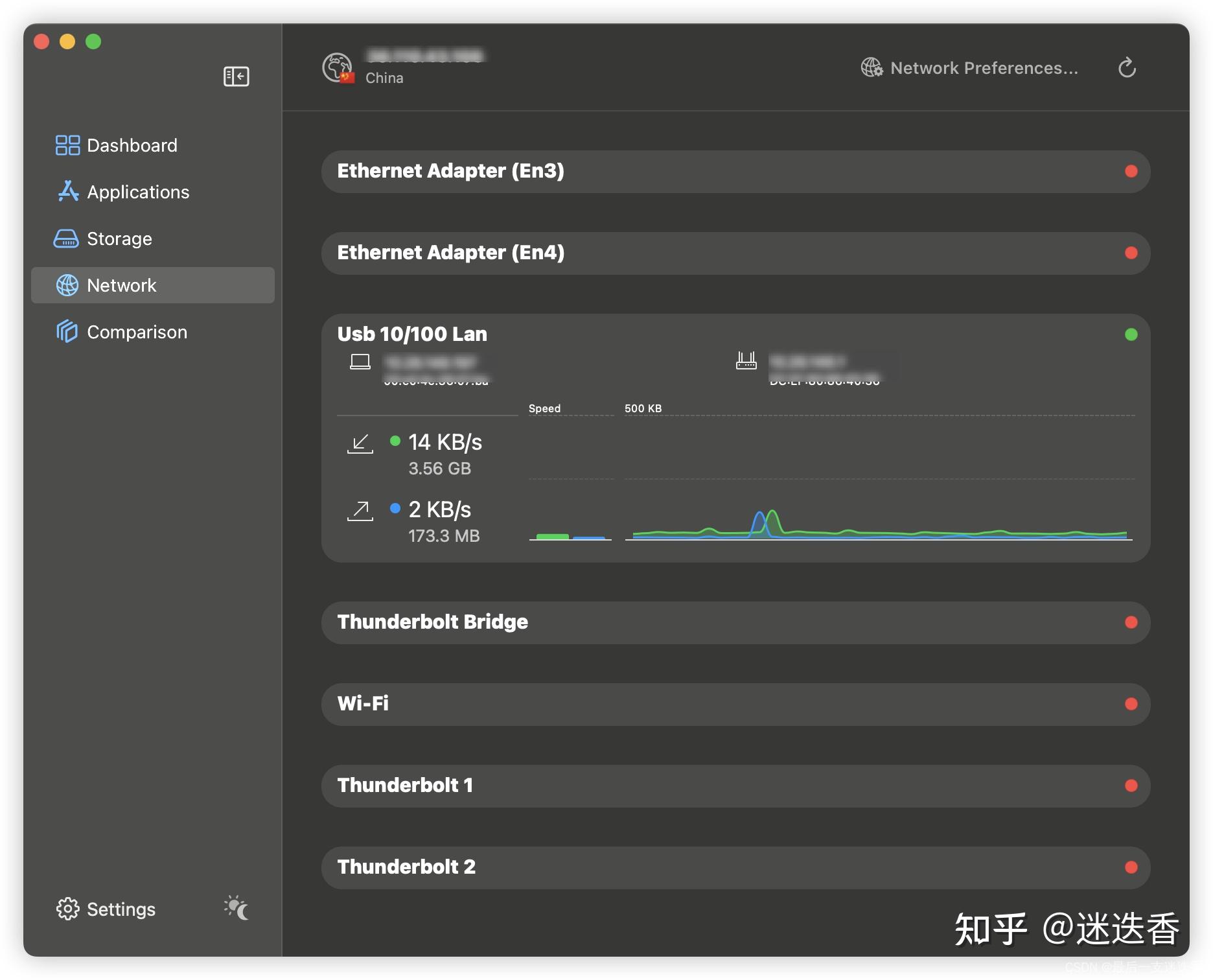Viewport: 1213px width, 980px height.
Task: Expand the Wi-Fi adapter row
Action: pyautogui.click(x=735, y=704)
